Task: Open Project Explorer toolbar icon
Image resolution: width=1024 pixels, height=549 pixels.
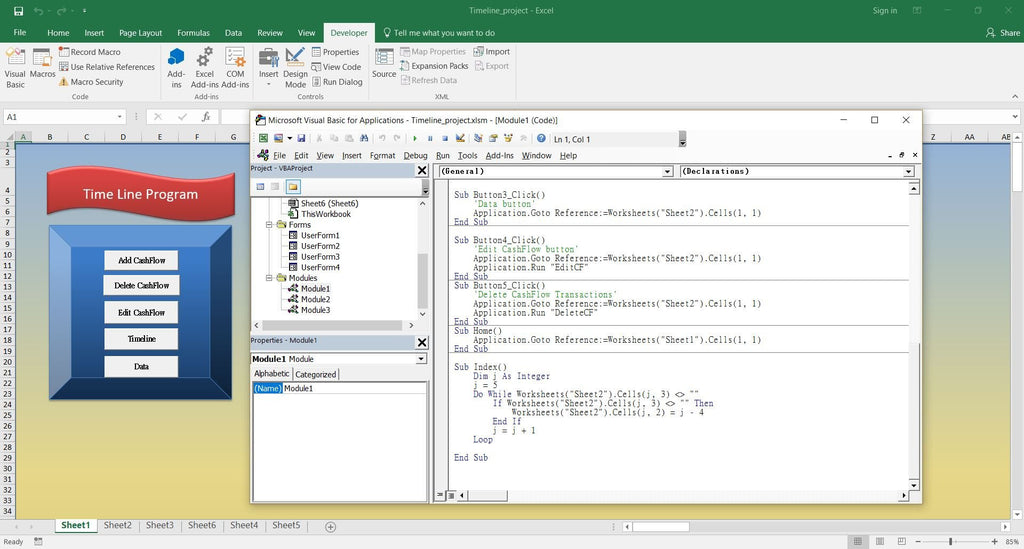Action: (x=478, y=138)
